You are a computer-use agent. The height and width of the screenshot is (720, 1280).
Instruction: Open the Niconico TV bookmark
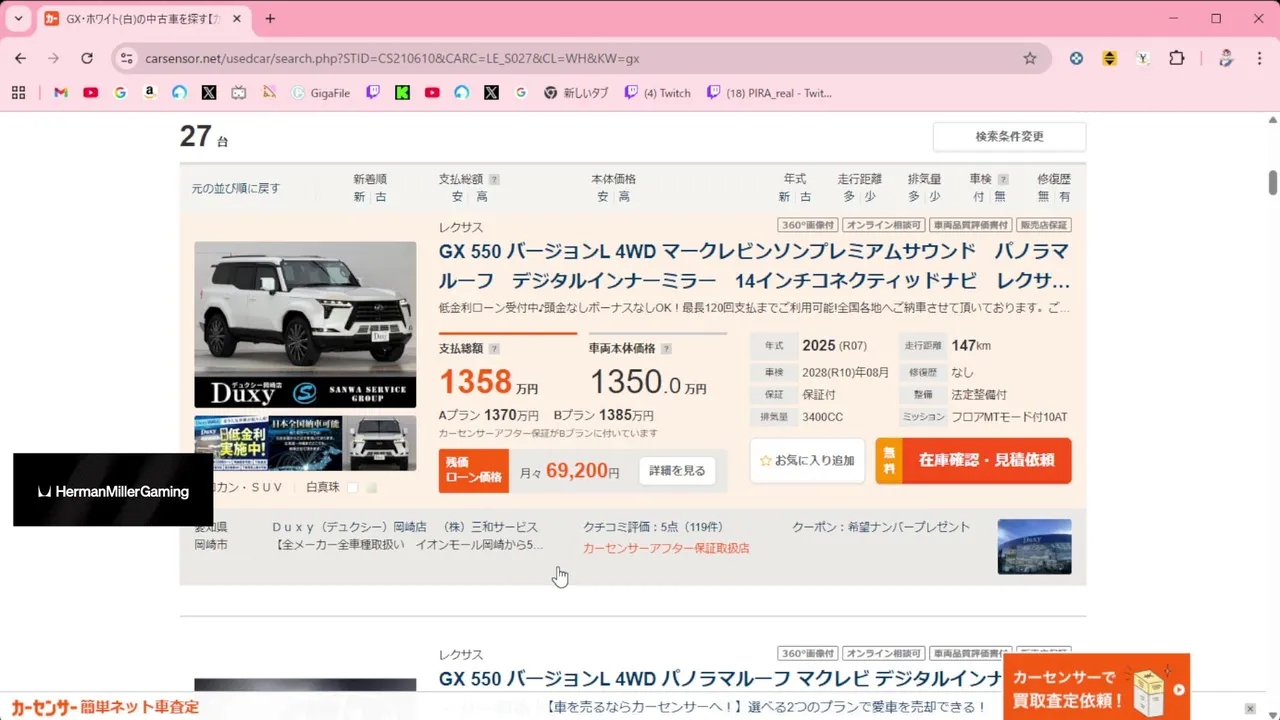(x=238, y=93)
